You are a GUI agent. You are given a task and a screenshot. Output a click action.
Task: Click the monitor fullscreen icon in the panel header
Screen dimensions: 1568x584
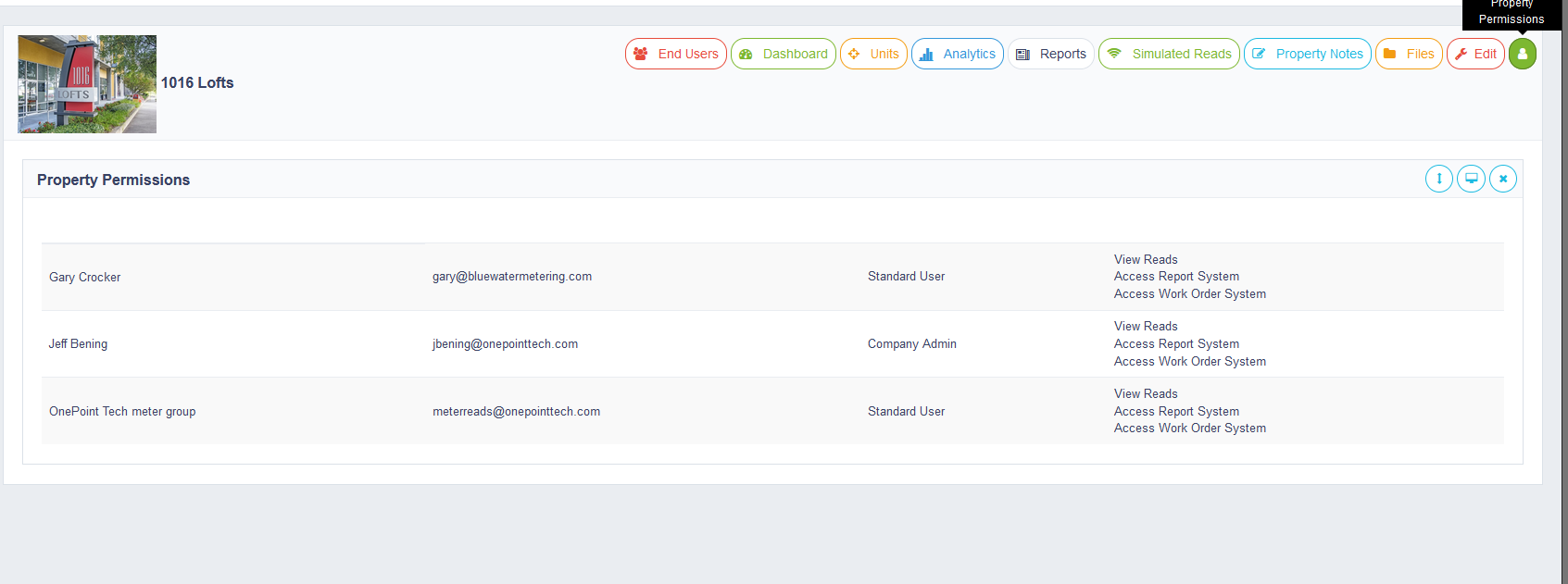tap(1471, 179)
